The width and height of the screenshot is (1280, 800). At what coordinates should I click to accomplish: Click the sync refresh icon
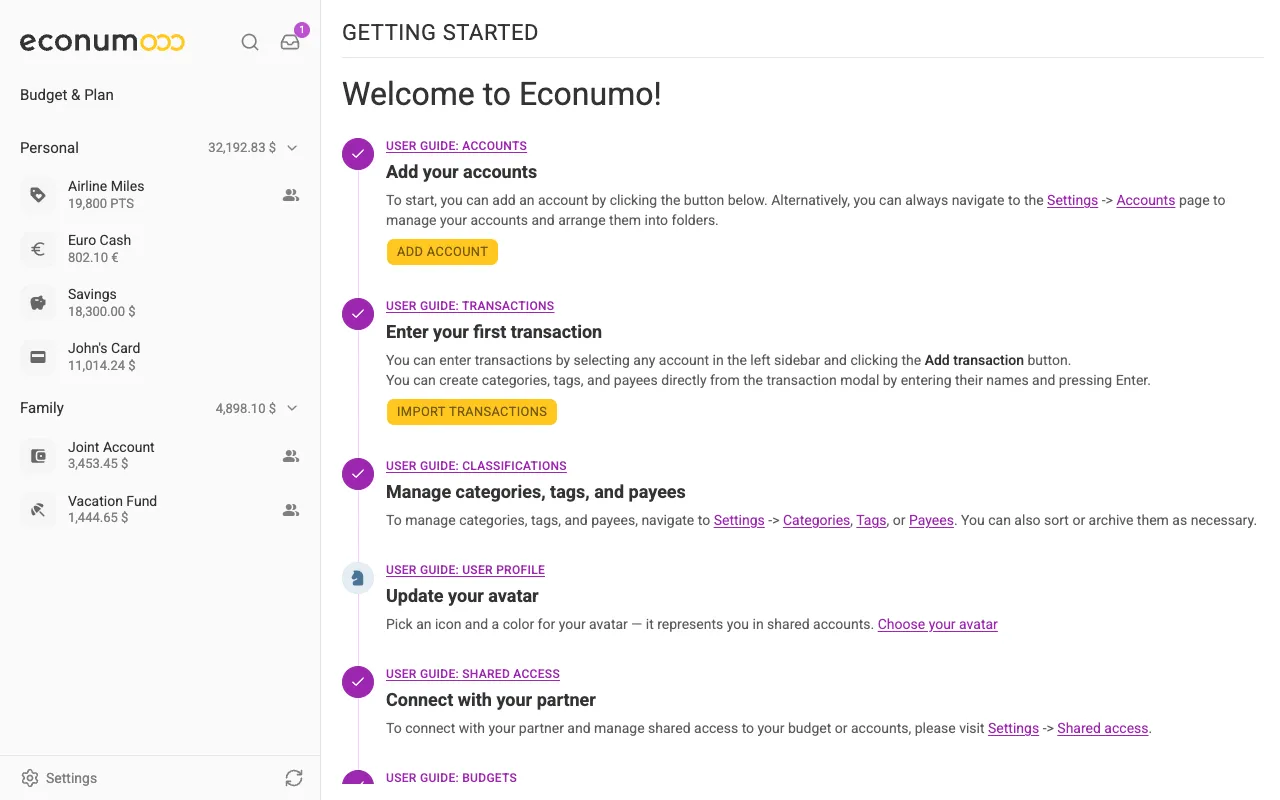point(293,778)
